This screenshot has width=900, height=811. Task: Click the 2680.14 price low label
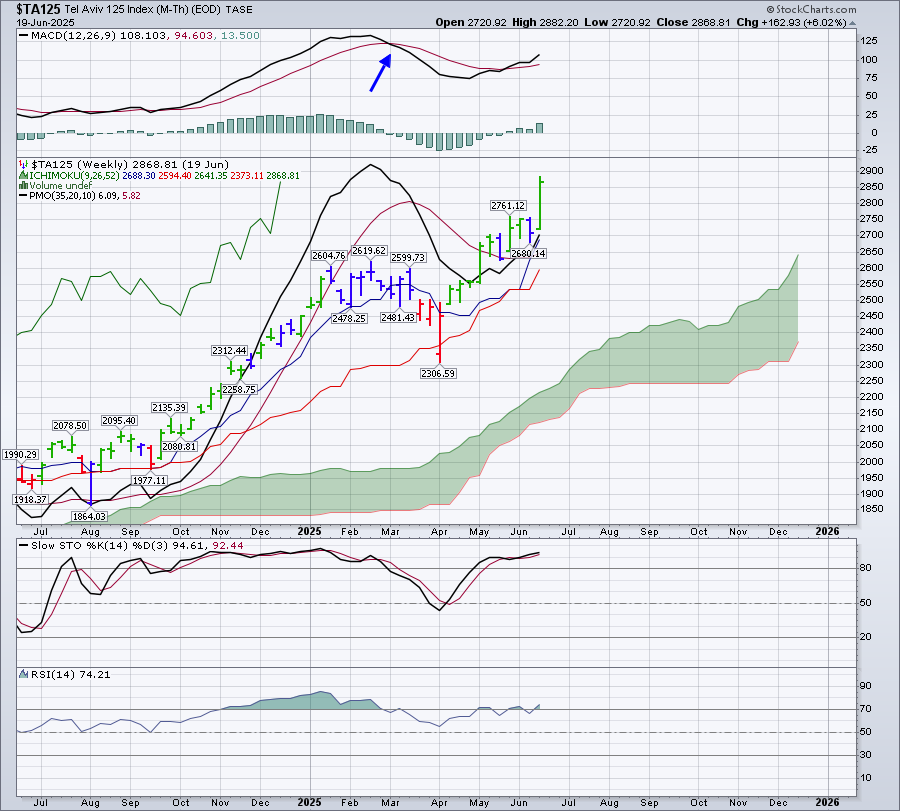pyautogui.click(x=528, y=253)
